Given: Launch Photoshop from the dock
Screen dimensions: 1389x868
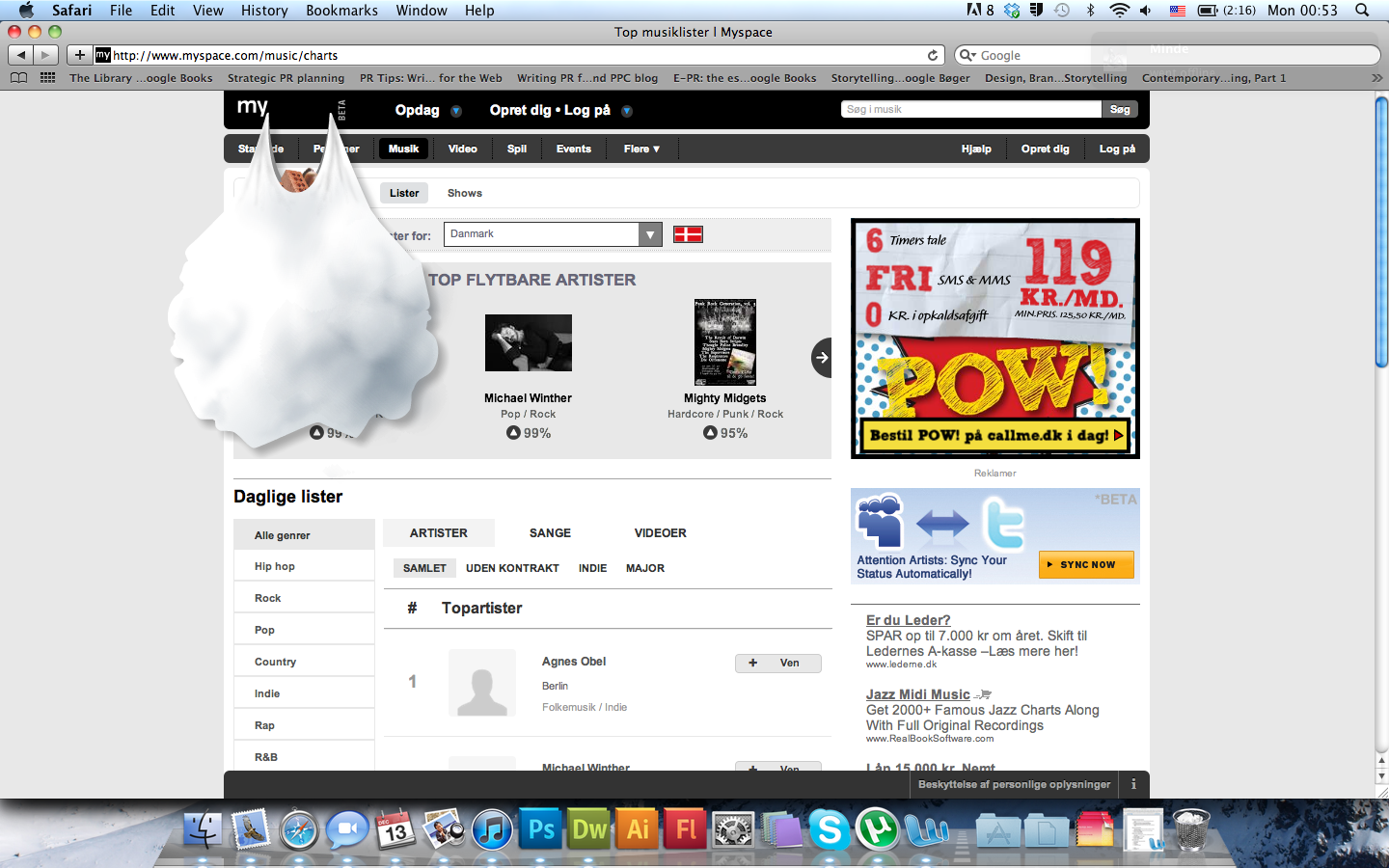Looking at the screenshot, I should [x=541, y=829].
